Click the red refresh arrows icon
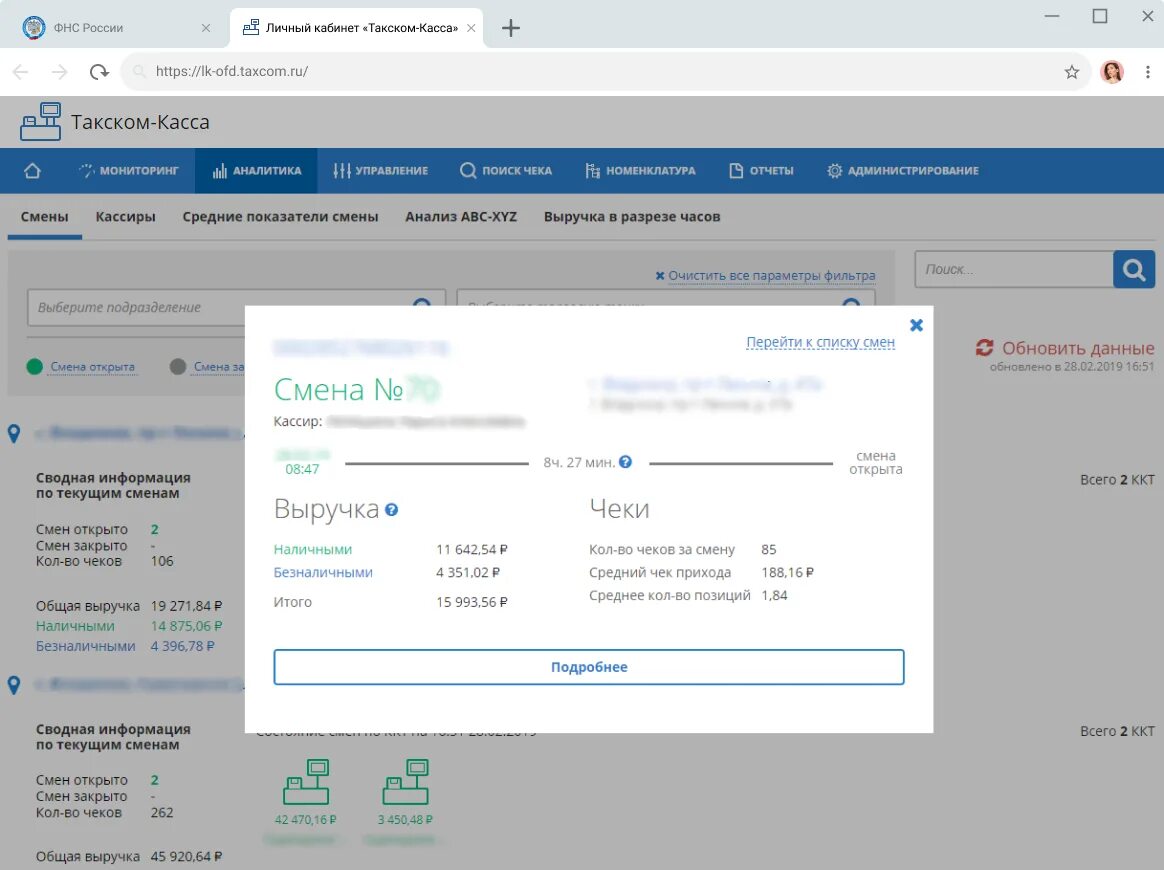Screen dimensions: 1164x870 tap(985, 347)
